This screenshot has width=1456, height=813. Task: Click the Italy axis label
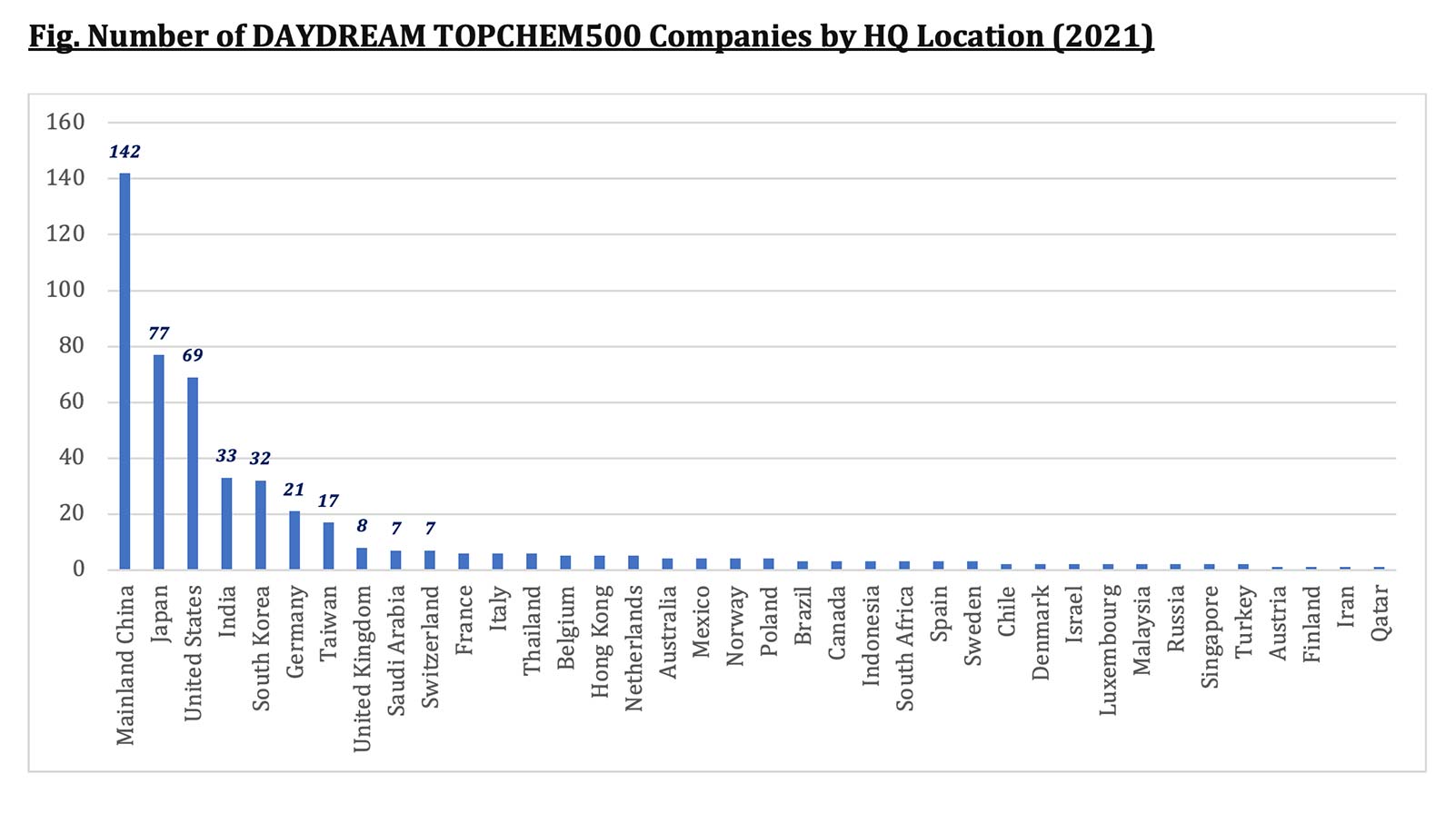pyautogui.click(x=498, y=608)
